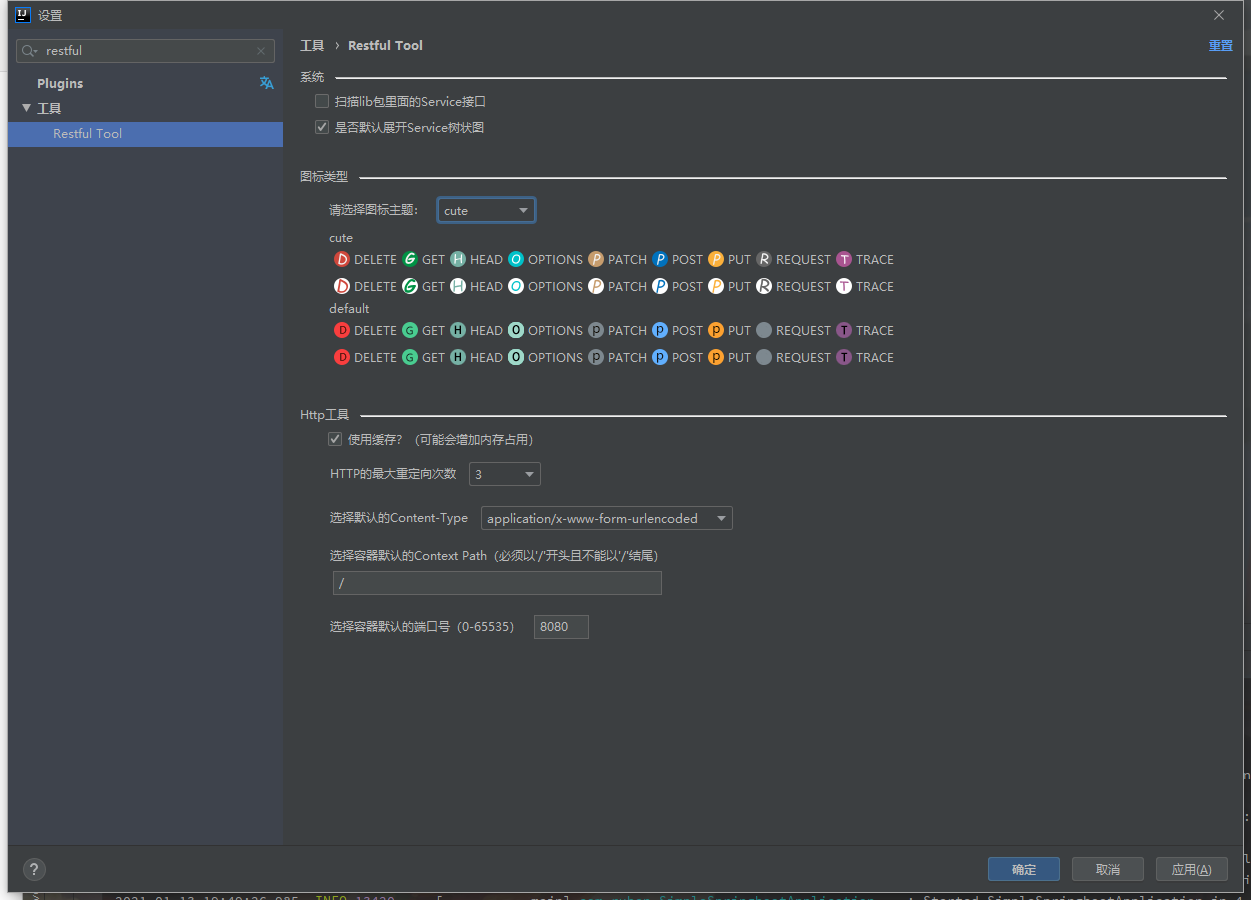The image size is (1251, 900).
Task: Click the translate icon next to Plugins
Action: click(x=266, y=83)
